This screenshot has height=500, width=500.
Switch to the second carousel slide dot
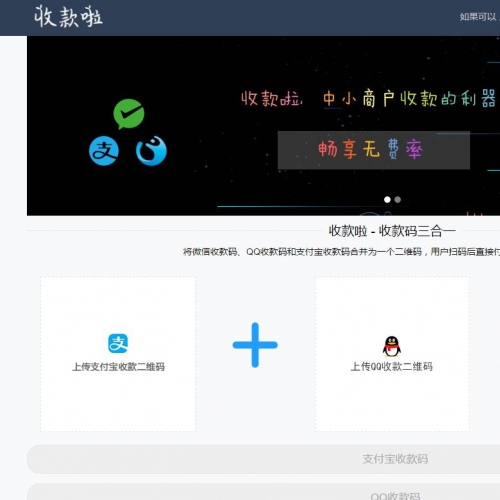tap(398, 199)
